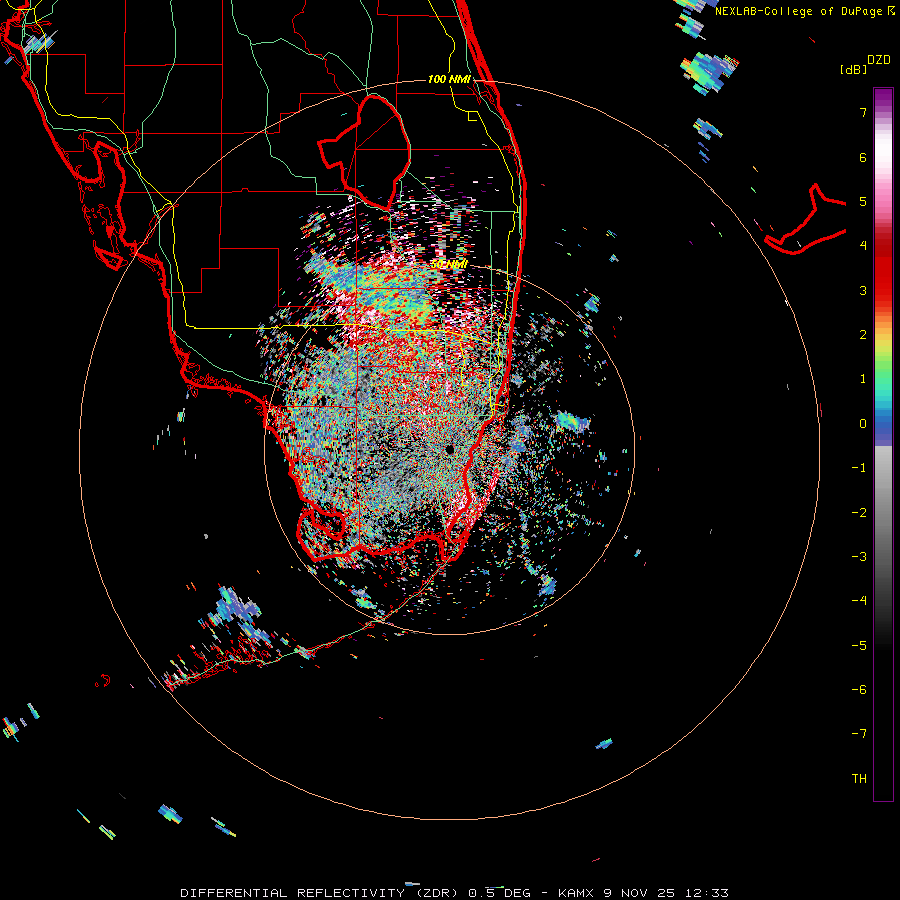Click the scale value 7

(x=863, y=112)
